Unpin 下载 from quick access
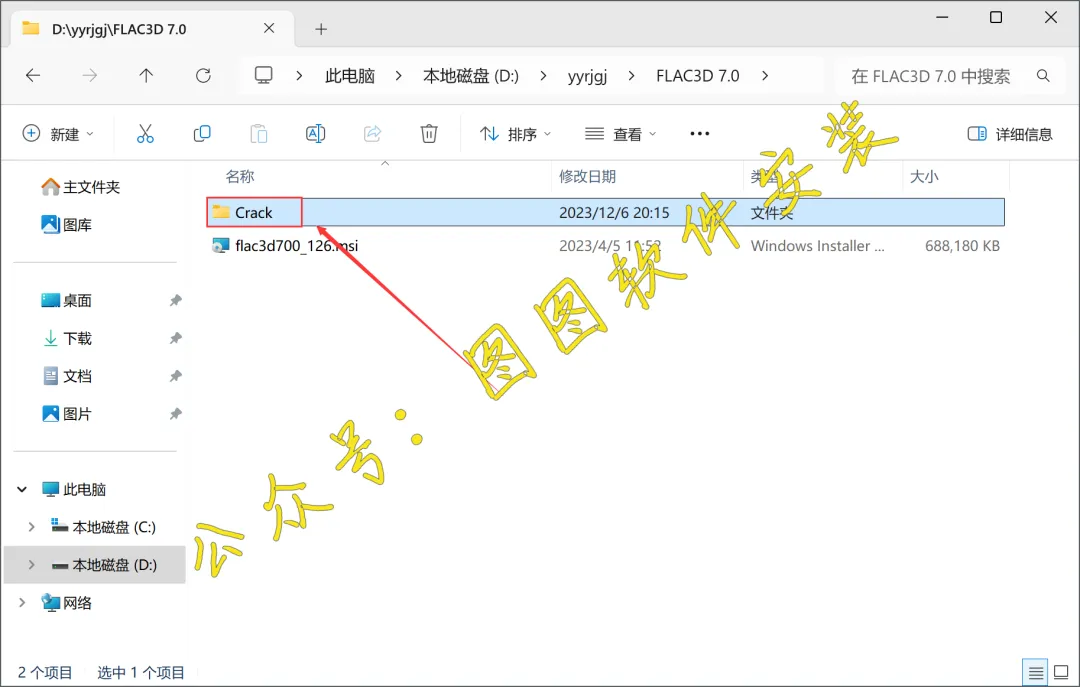The image size is (1080, 687). pyautogui.click(x=176, y=338)
